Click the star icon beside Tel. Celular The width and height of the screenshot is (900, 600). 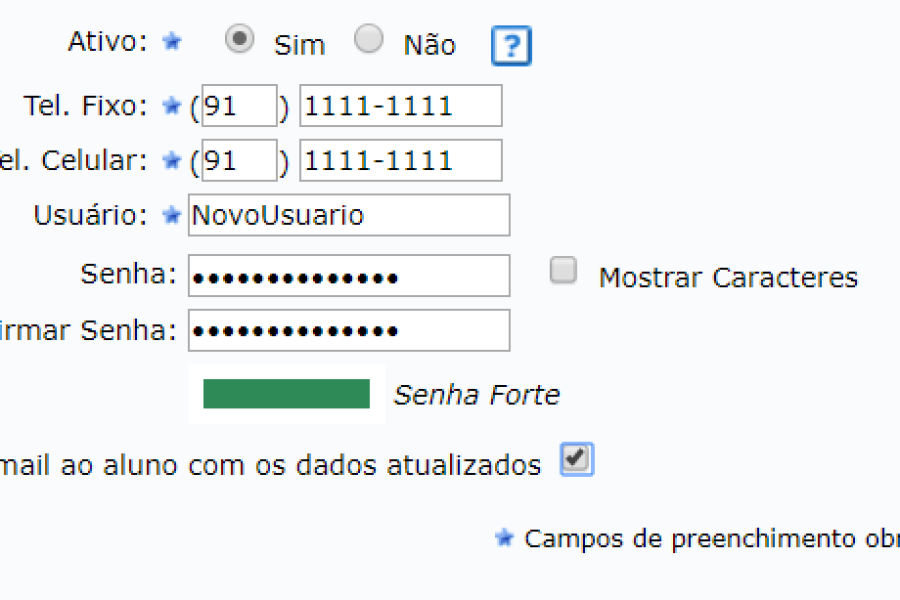pos(172,159)
